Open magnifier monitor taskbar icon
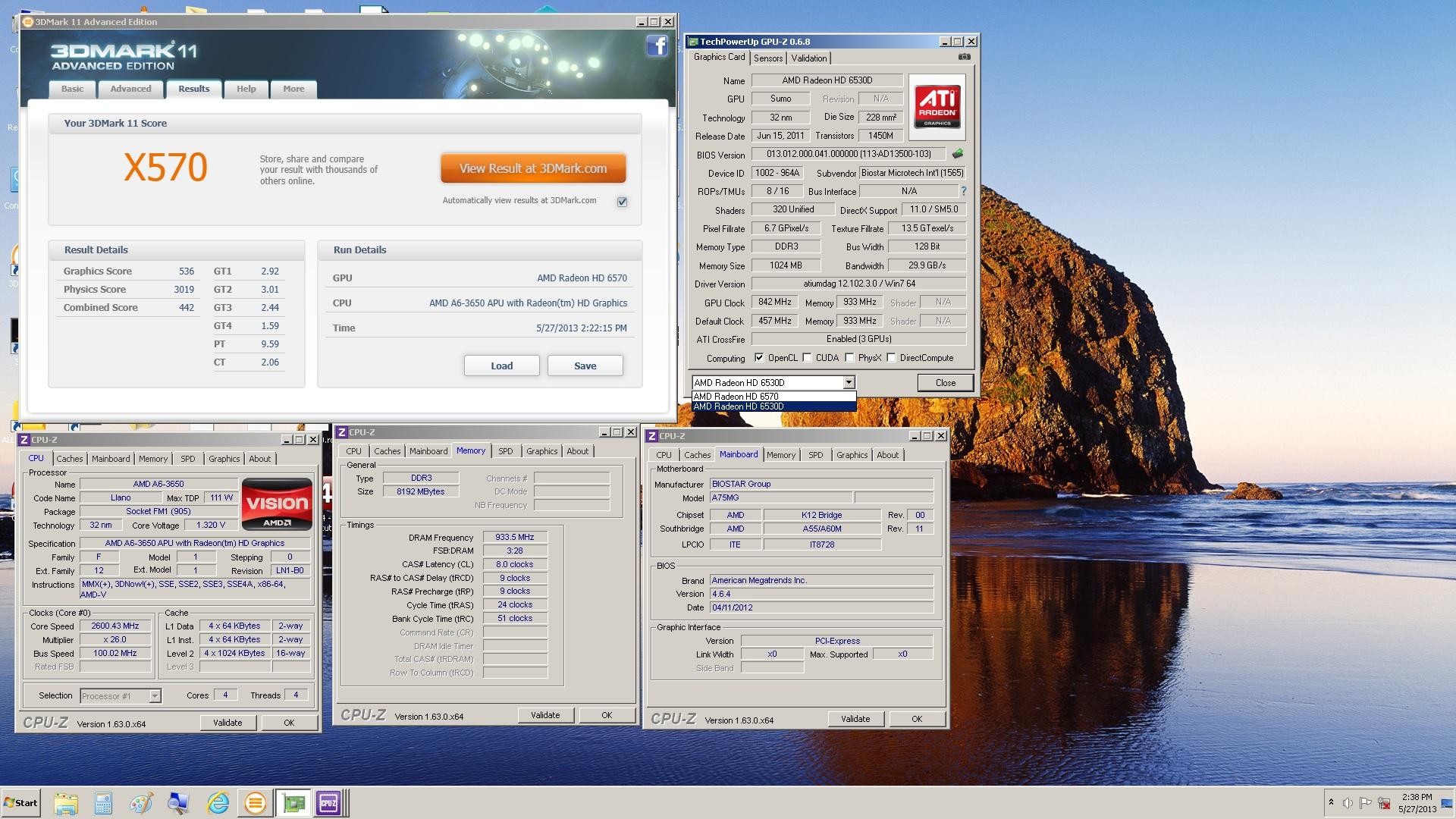 tap(179, 803)
